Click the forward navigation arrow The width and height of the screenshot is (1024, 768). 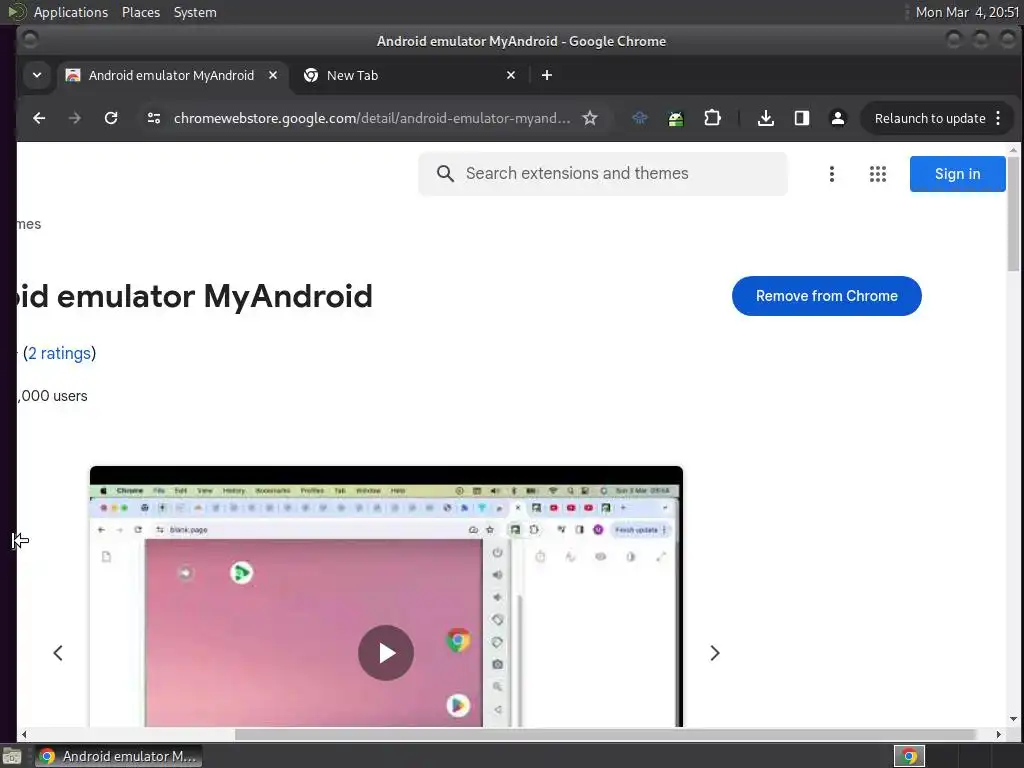(75, 118)
